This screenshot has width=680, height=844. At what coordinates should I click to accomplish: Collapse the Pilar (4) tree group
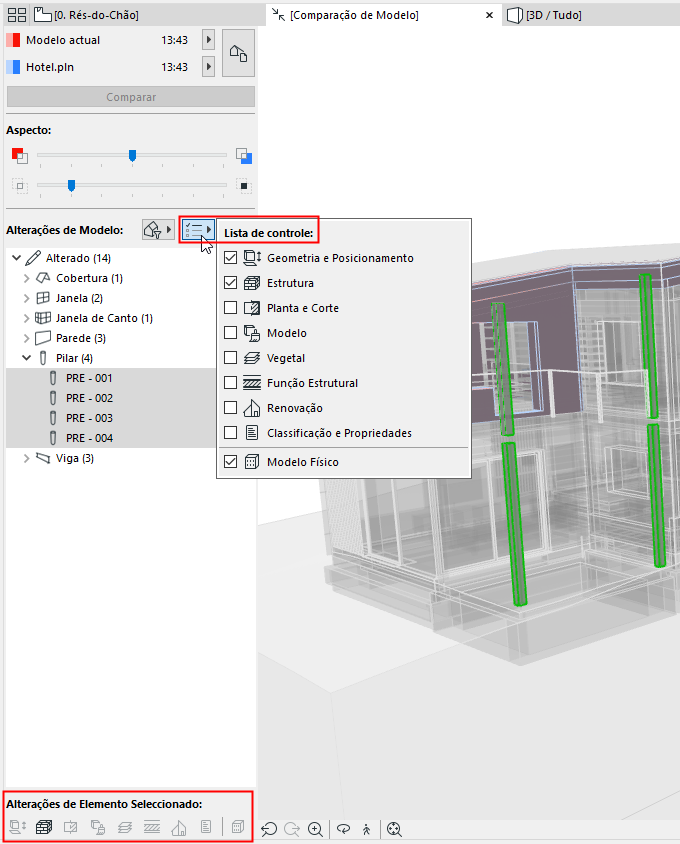pos(26,358)
